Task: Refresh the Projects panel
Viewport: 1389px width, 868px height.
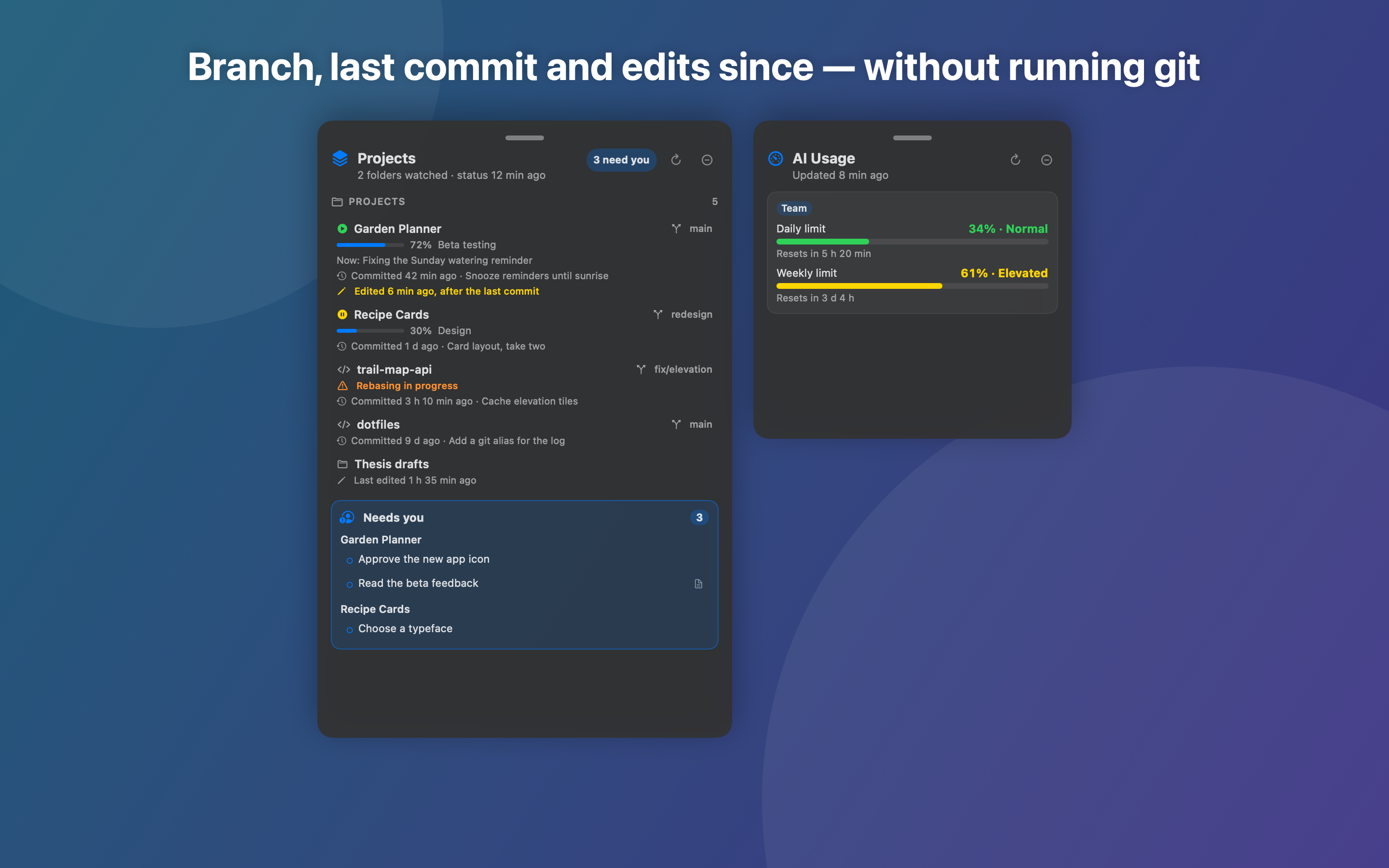Action: tap(676, 160)
